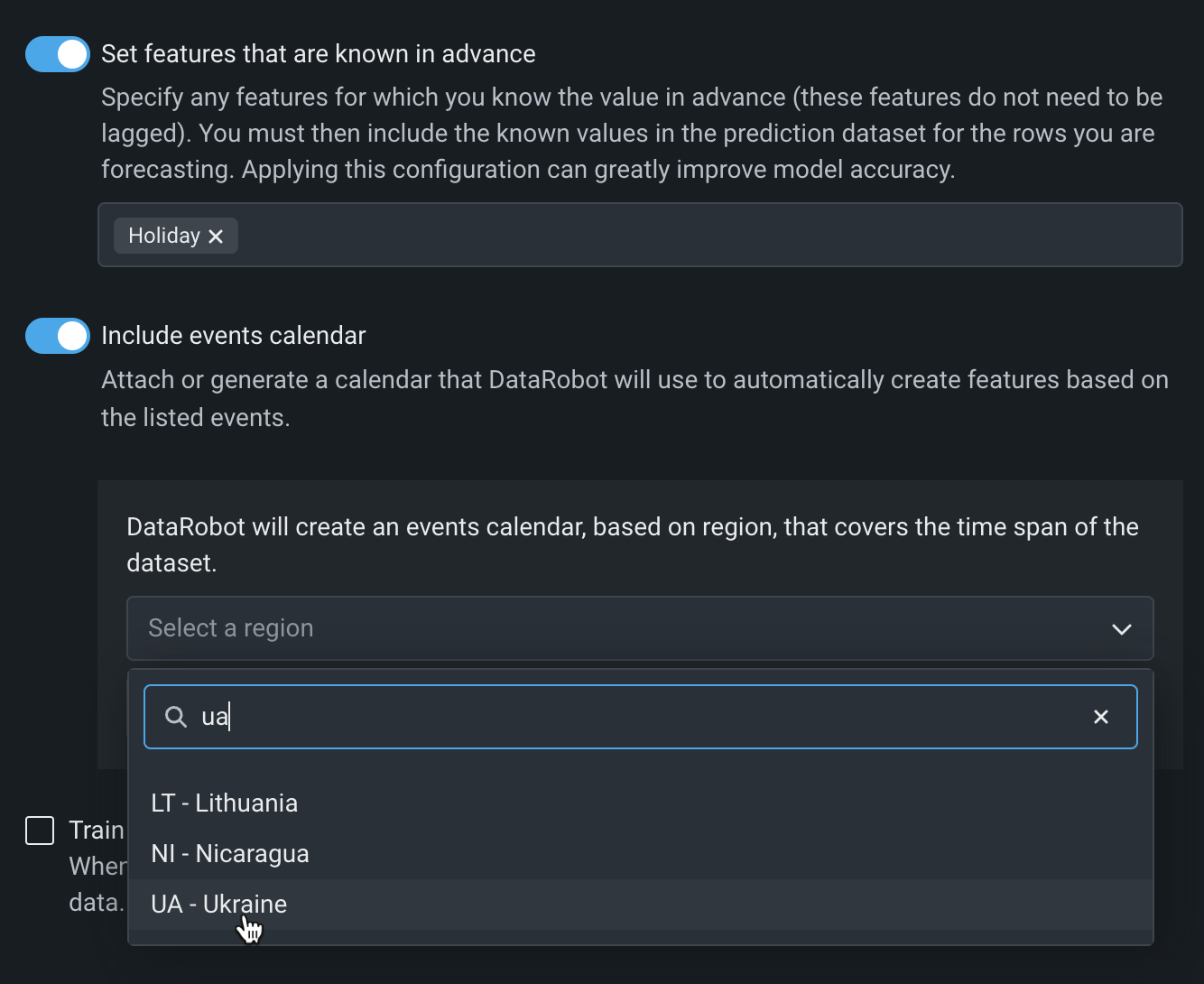The height and width of the screenshot is (984, 1204).
Task: Select UA - Ukraine from region list
Action: tap(219, 905)
